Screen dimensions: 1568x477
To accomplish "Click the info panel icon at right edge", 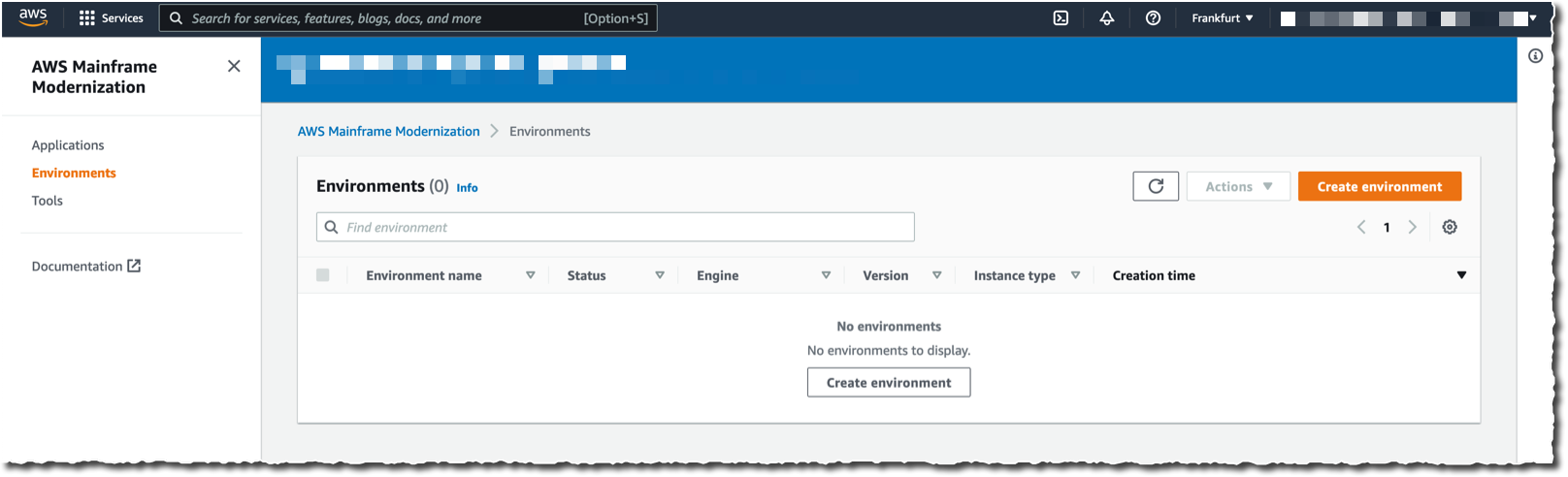I will pyautogui.click(x=1535, y=55).
